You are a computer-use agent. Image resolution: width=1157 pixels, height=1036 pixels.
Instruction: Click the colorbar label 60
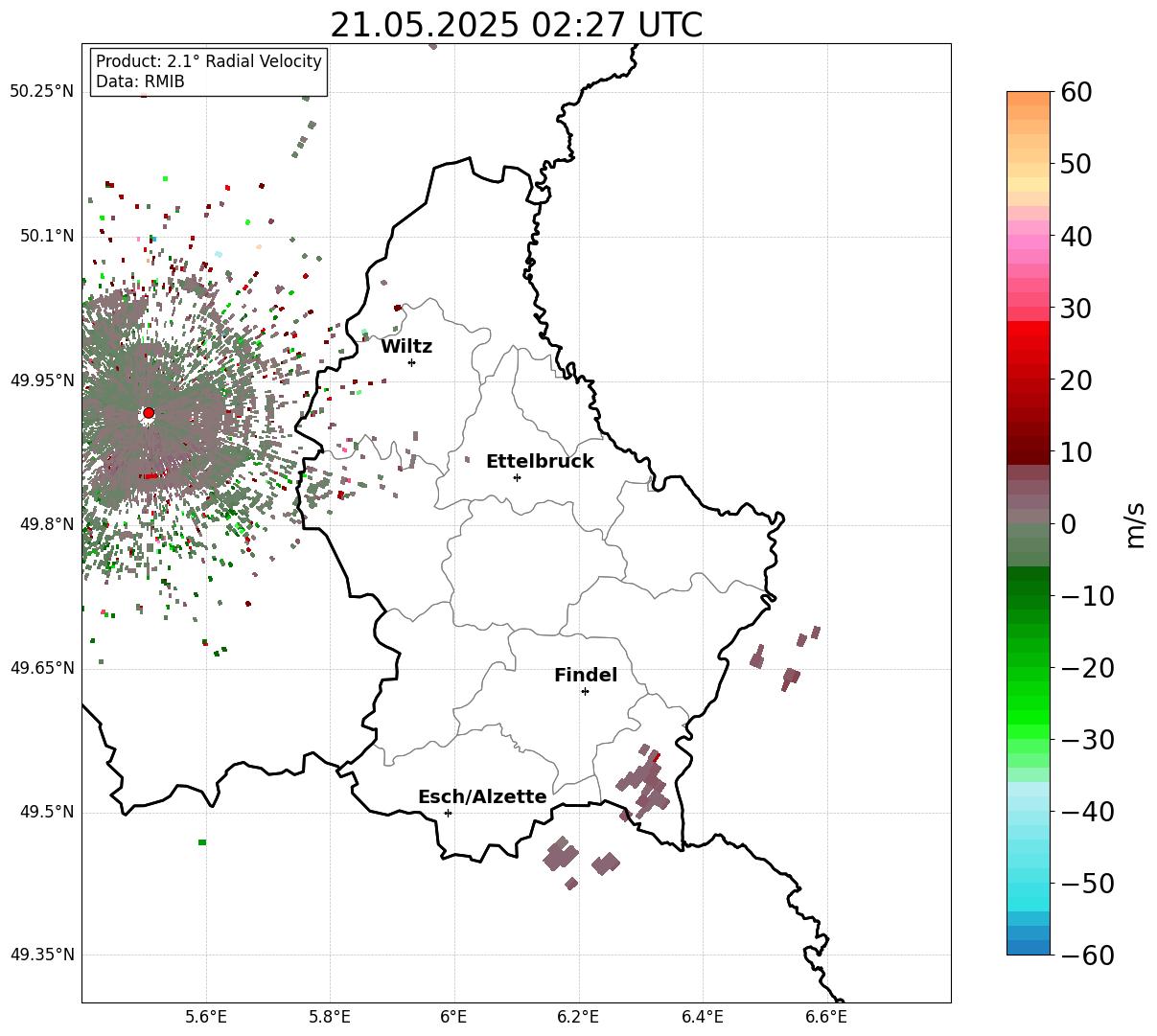pos(1077,92)
